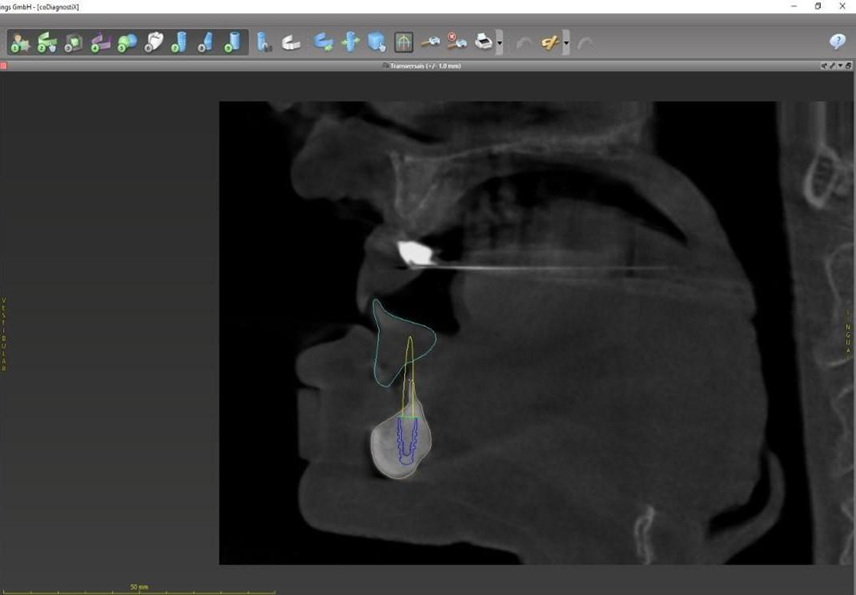The height and width of the screenshot is (595, 856).
Task: Click the blue implant cylinder step 7 icon
Action: click(x=180, y=43)
